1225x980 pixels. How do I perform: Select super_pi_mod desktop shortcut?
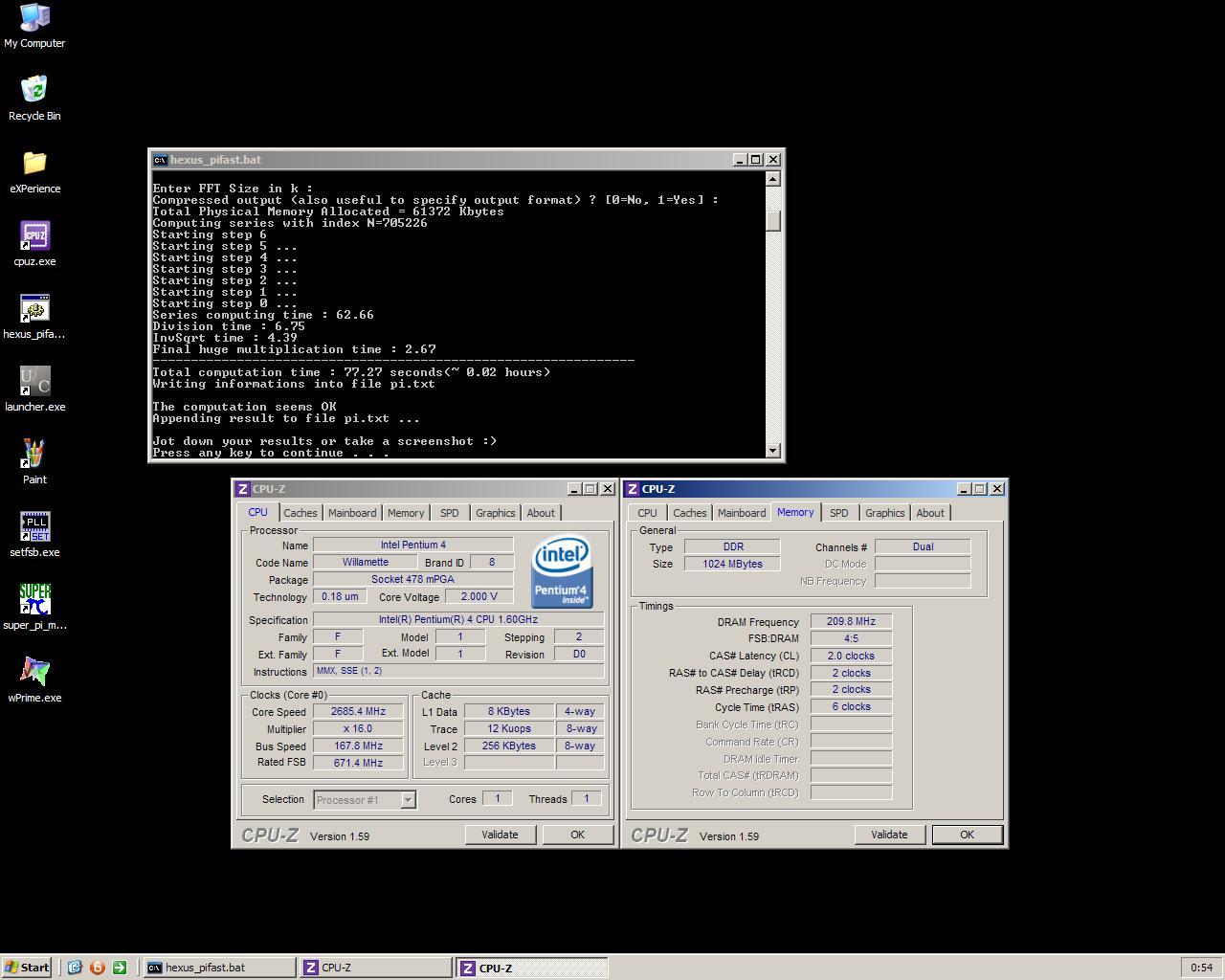pyautogui.click(x=34, y=608)
